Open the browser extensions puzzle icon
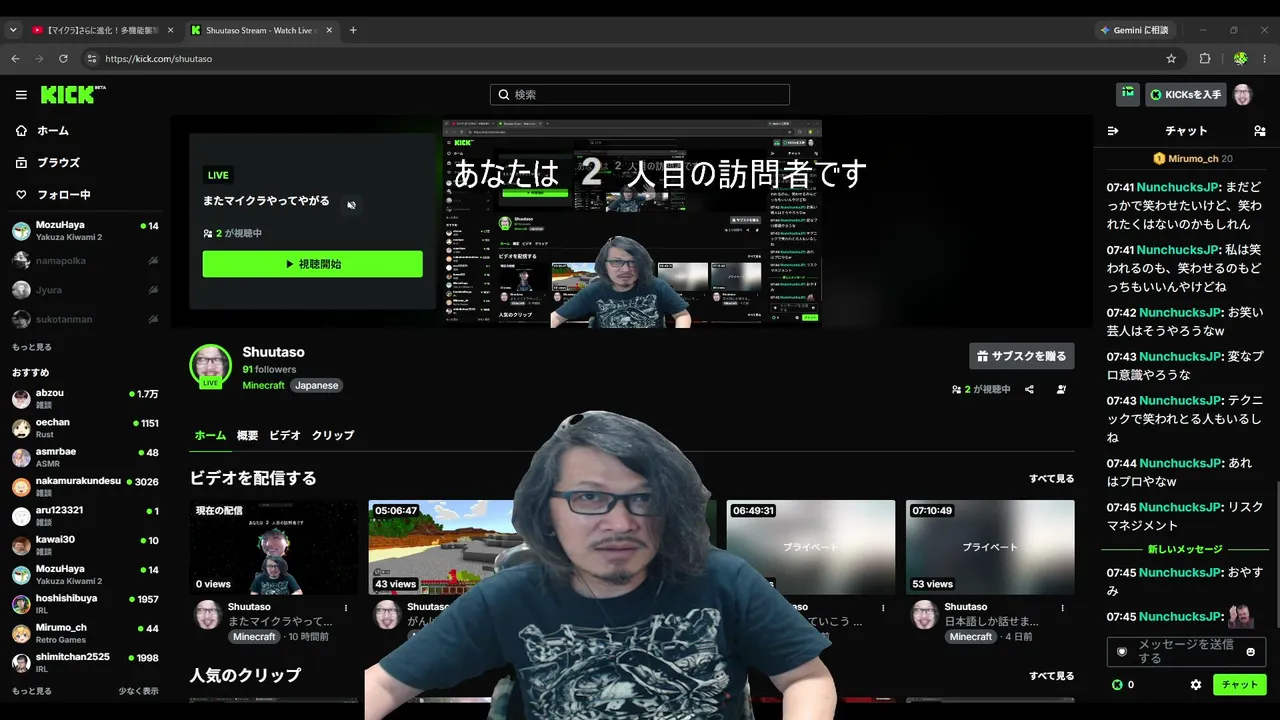 click(x=1205, y=59)
